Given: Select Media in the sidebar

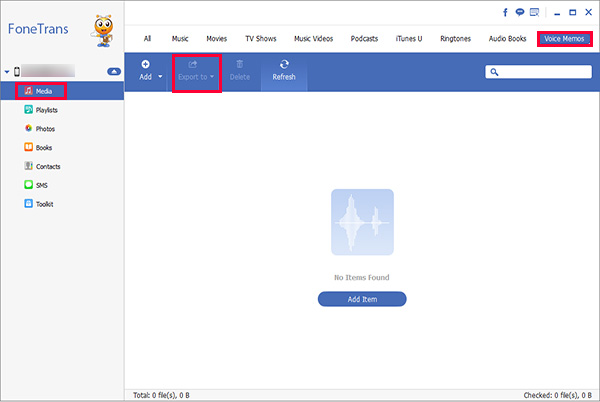Looking at the screenshot, I should (62, 91).
